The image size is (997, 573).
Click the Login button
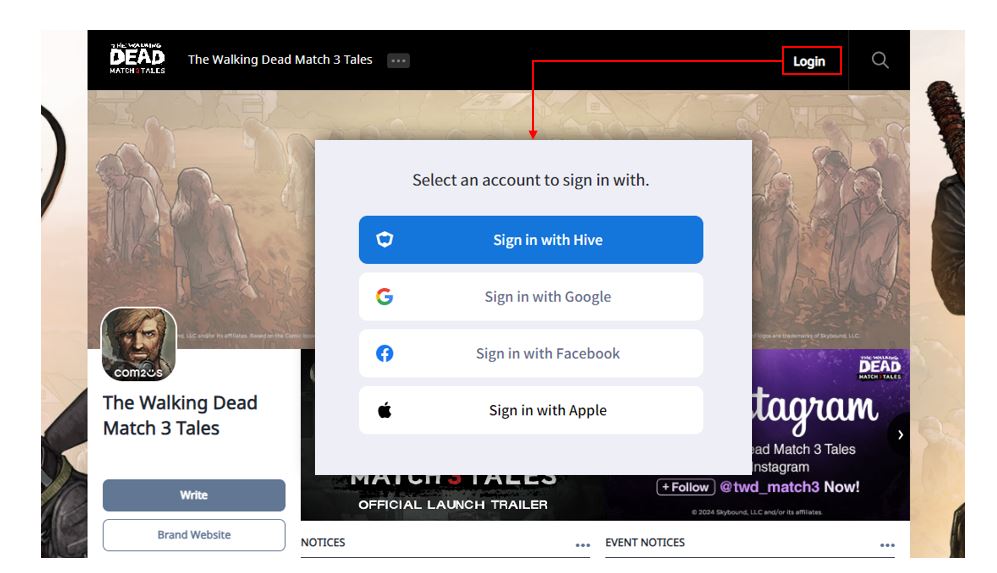811,61
